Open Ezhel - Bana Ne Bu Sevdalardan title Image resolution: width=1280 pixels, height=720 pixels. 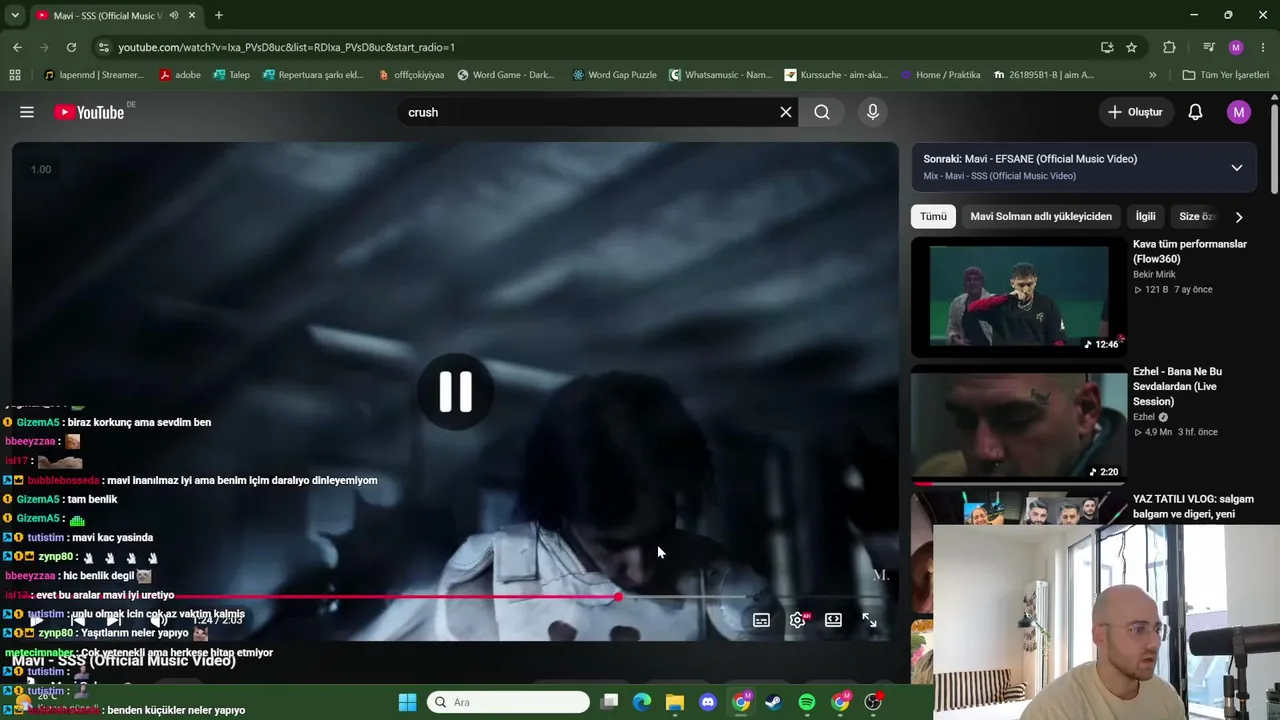(1178, 386)
